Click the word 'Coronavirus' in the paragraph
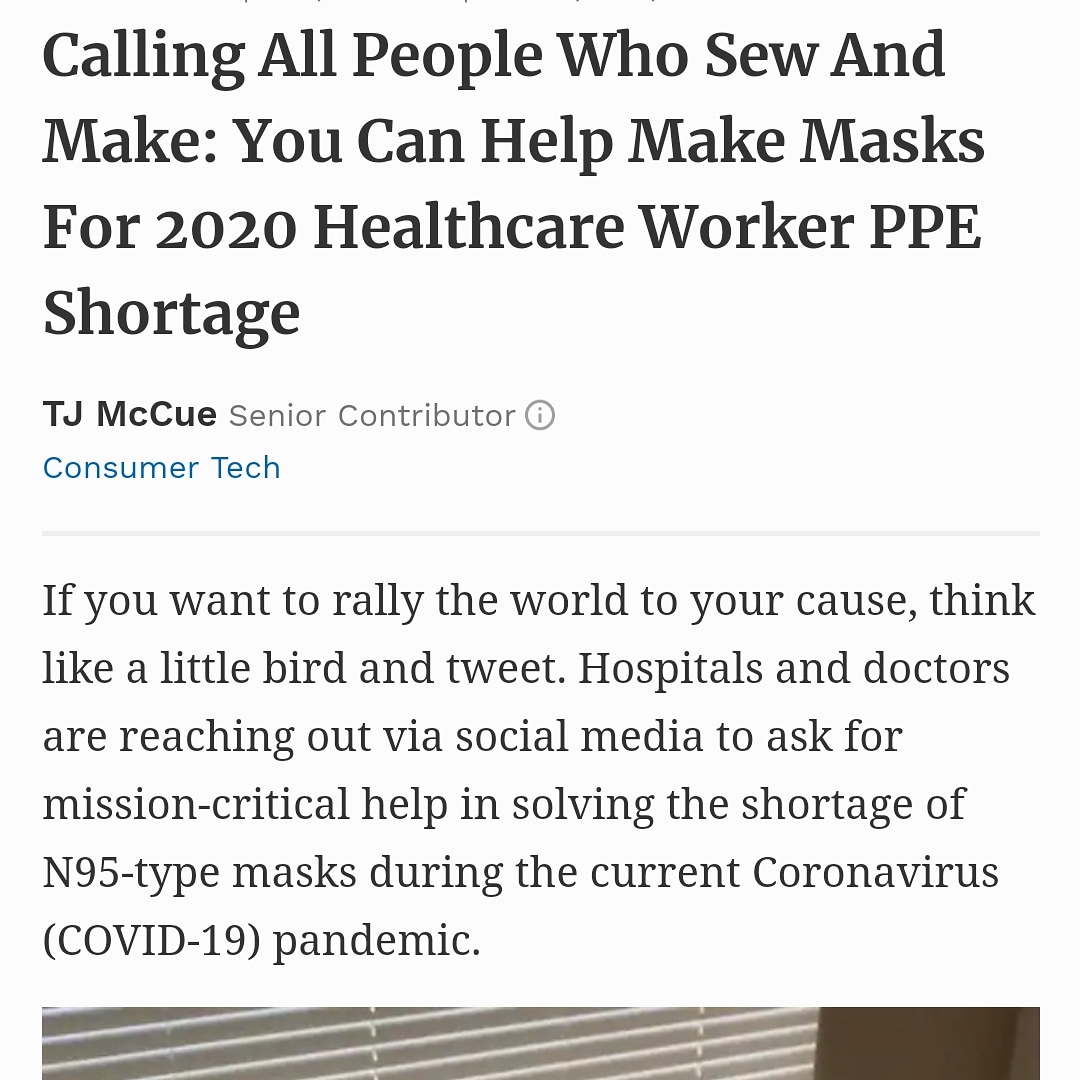Viewport: 1080px width, 1080px height. 875,873
